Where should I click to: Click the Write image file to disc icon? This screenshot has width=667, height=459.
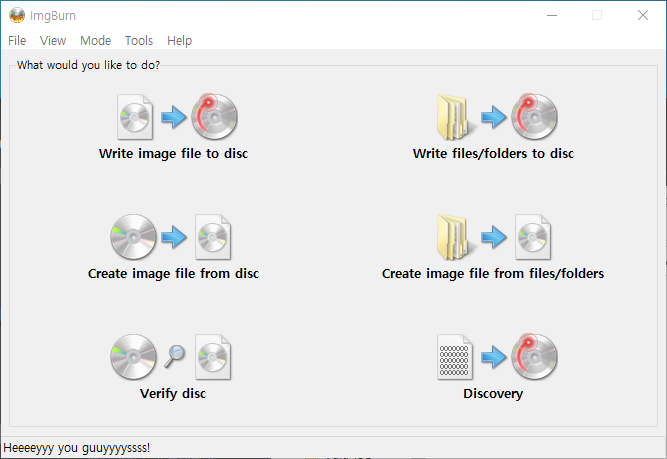[177, 117]
